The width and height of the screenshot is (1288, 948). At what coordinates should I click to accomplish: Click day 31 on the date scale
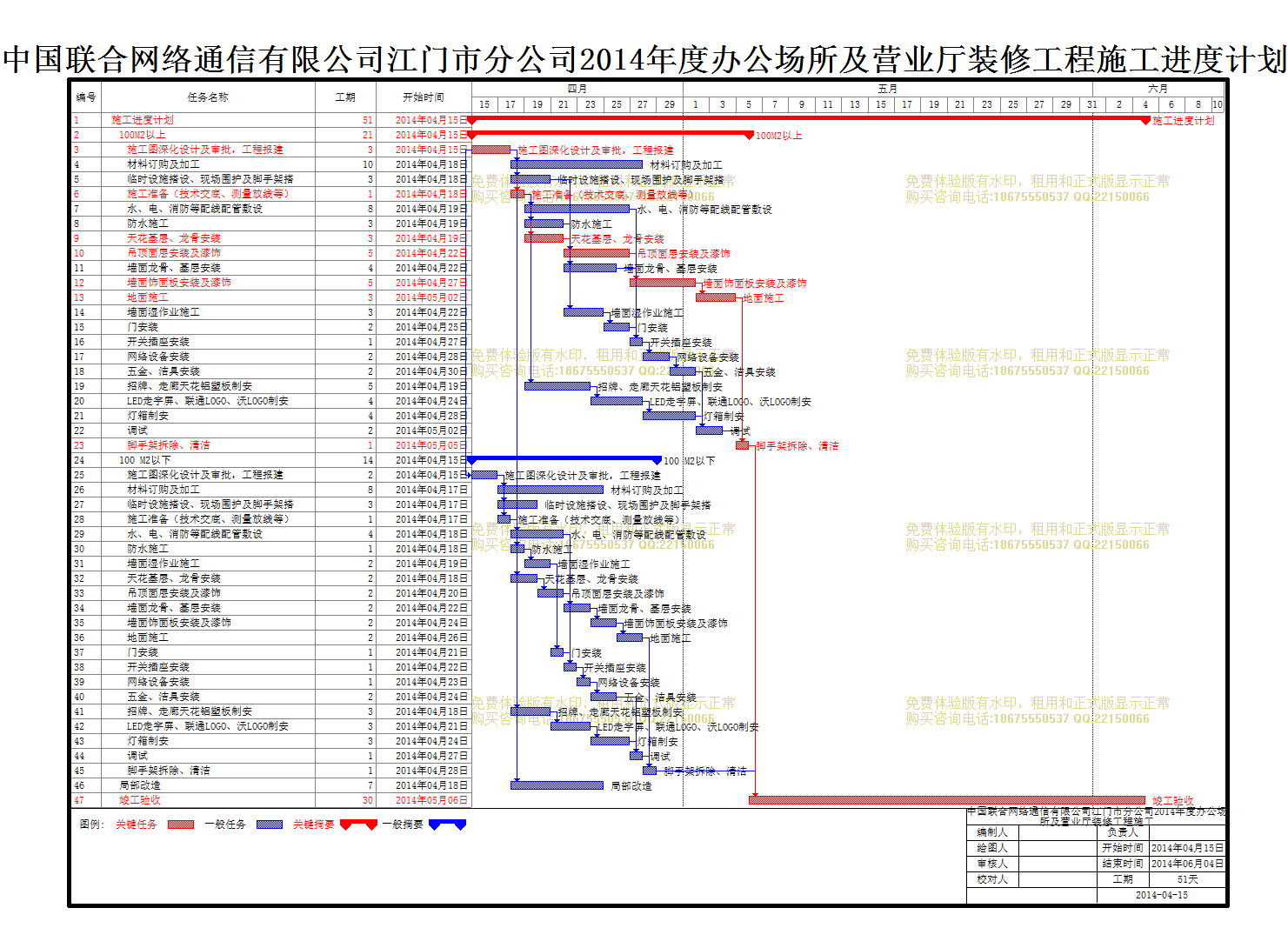point(1092,104)
